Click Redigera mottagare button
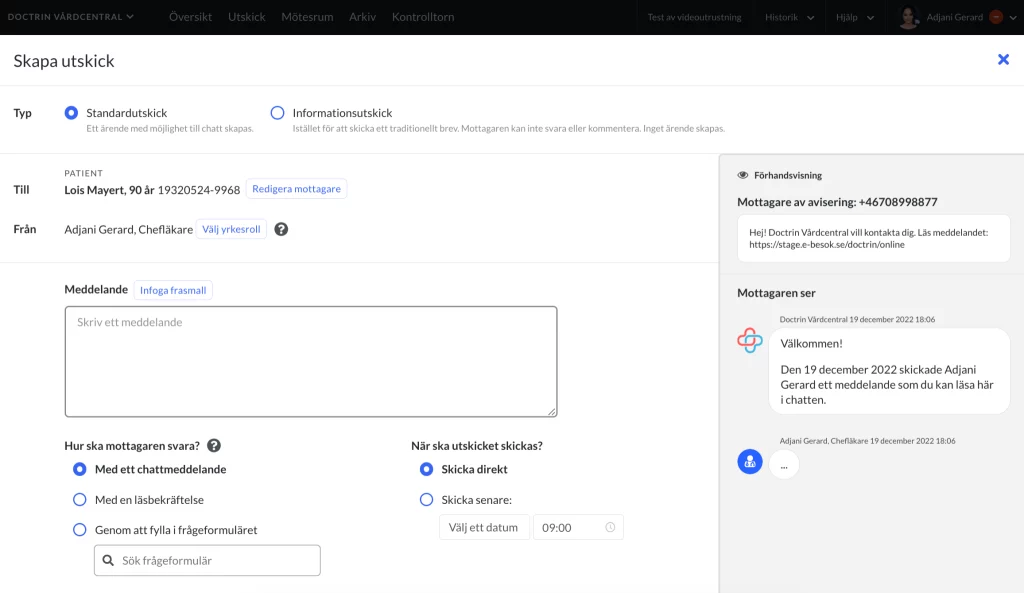The width and height of the screenshot is (1024, 593). coord(296,189)
